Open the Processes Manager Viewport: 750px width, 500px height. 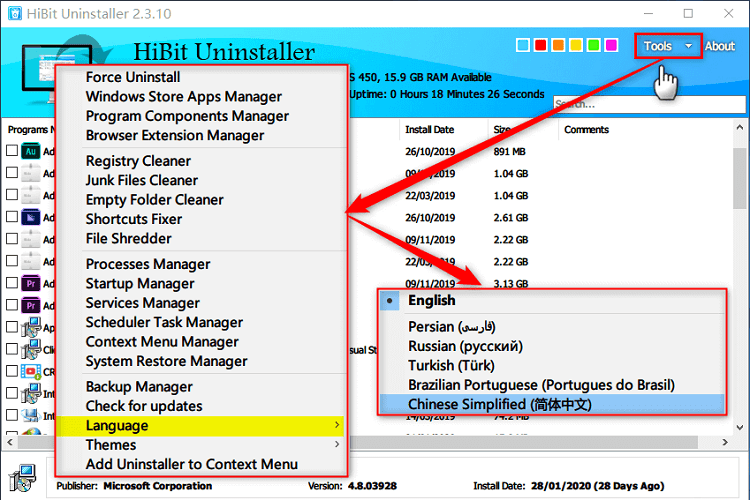148,265
